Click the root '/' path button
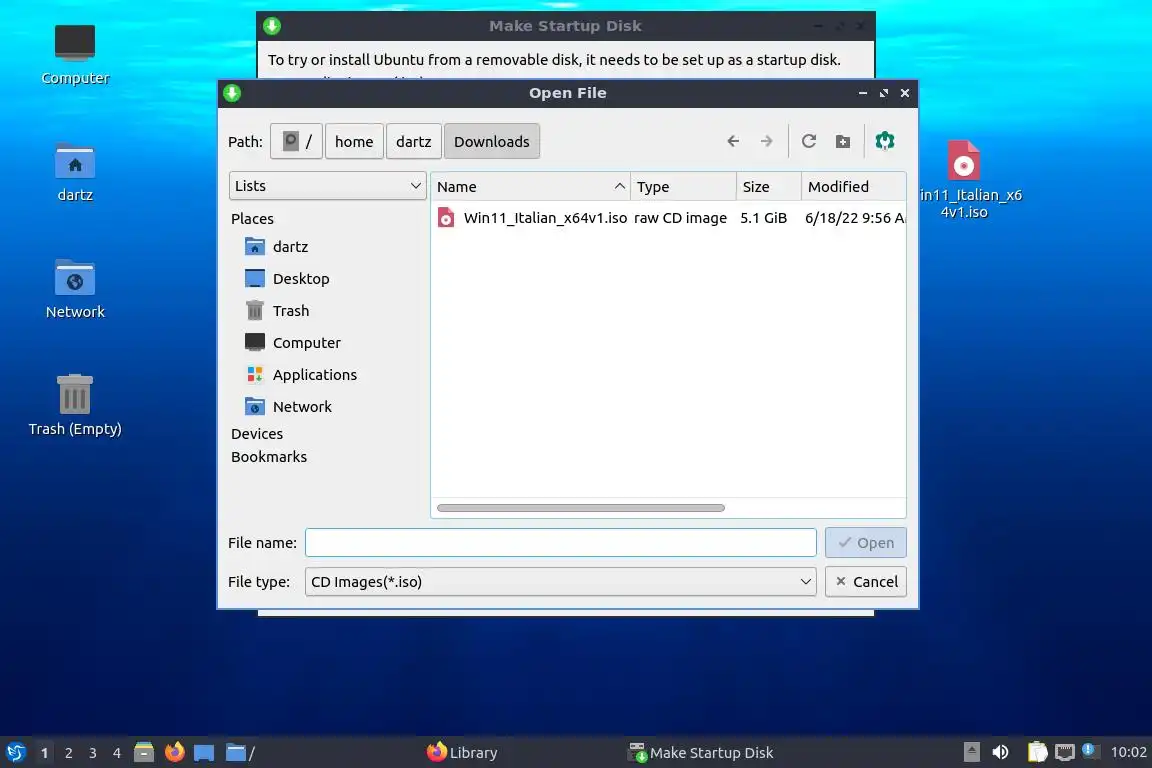Image resolution: width=1152 pixels, height=768 pixels. (x=296, y=141)
